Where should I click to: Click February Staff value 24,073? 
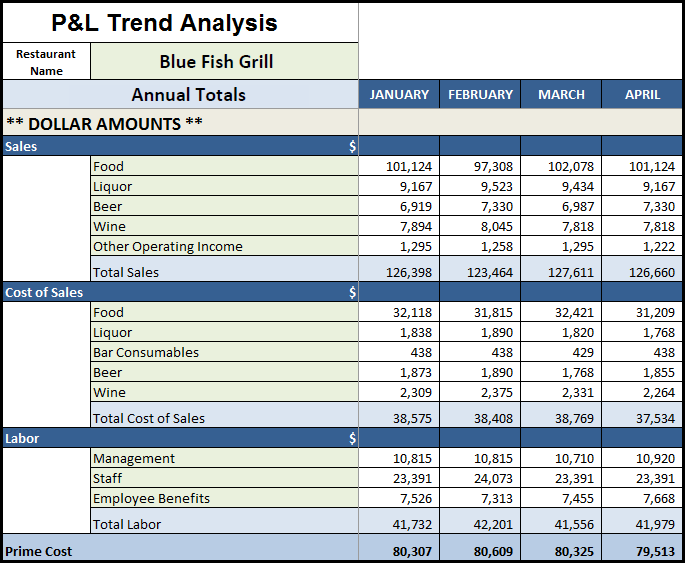[x=480, y=478]
